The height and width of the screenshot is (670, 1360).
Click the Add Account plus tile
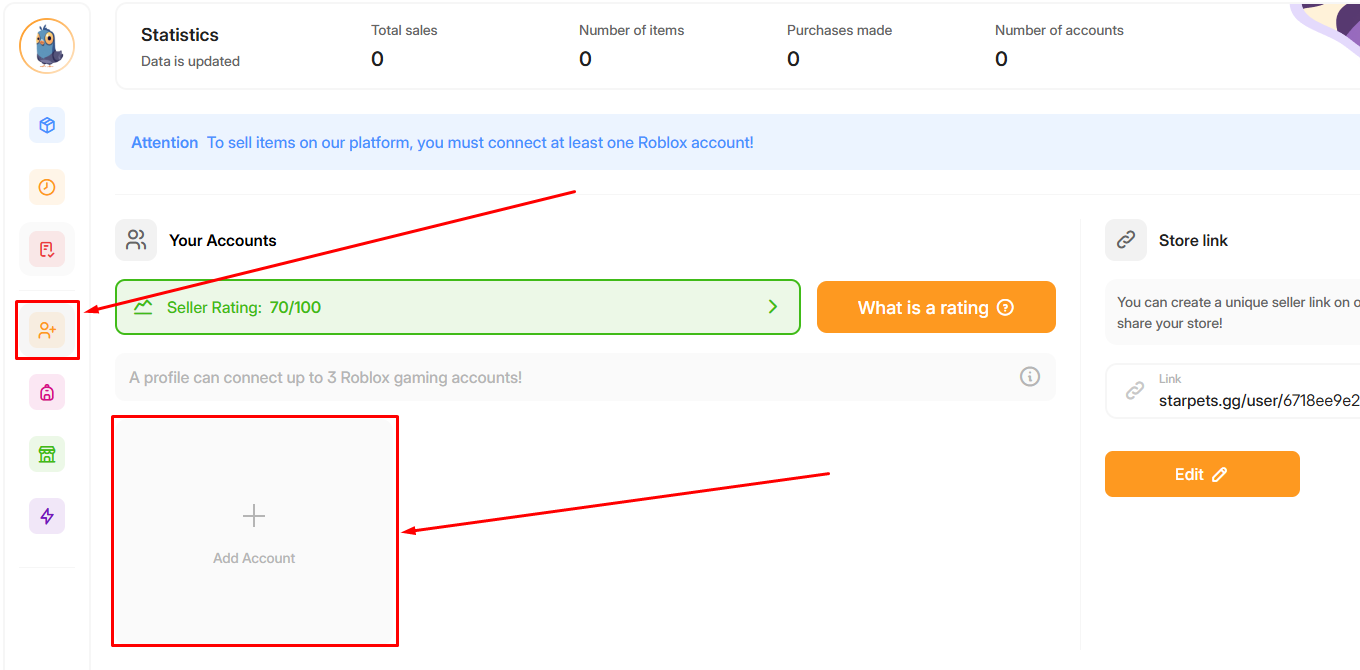pyautogui.click(x=254, y=531)
